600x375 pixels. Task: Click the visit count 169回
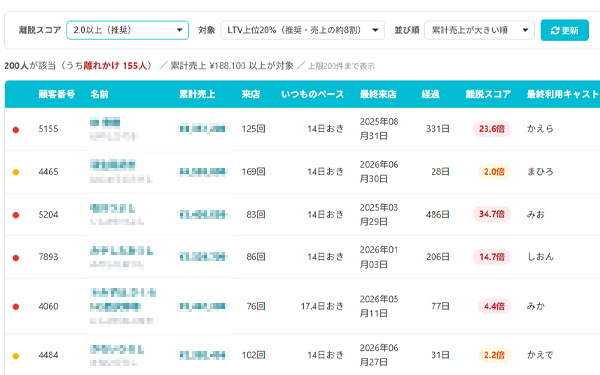253,172
